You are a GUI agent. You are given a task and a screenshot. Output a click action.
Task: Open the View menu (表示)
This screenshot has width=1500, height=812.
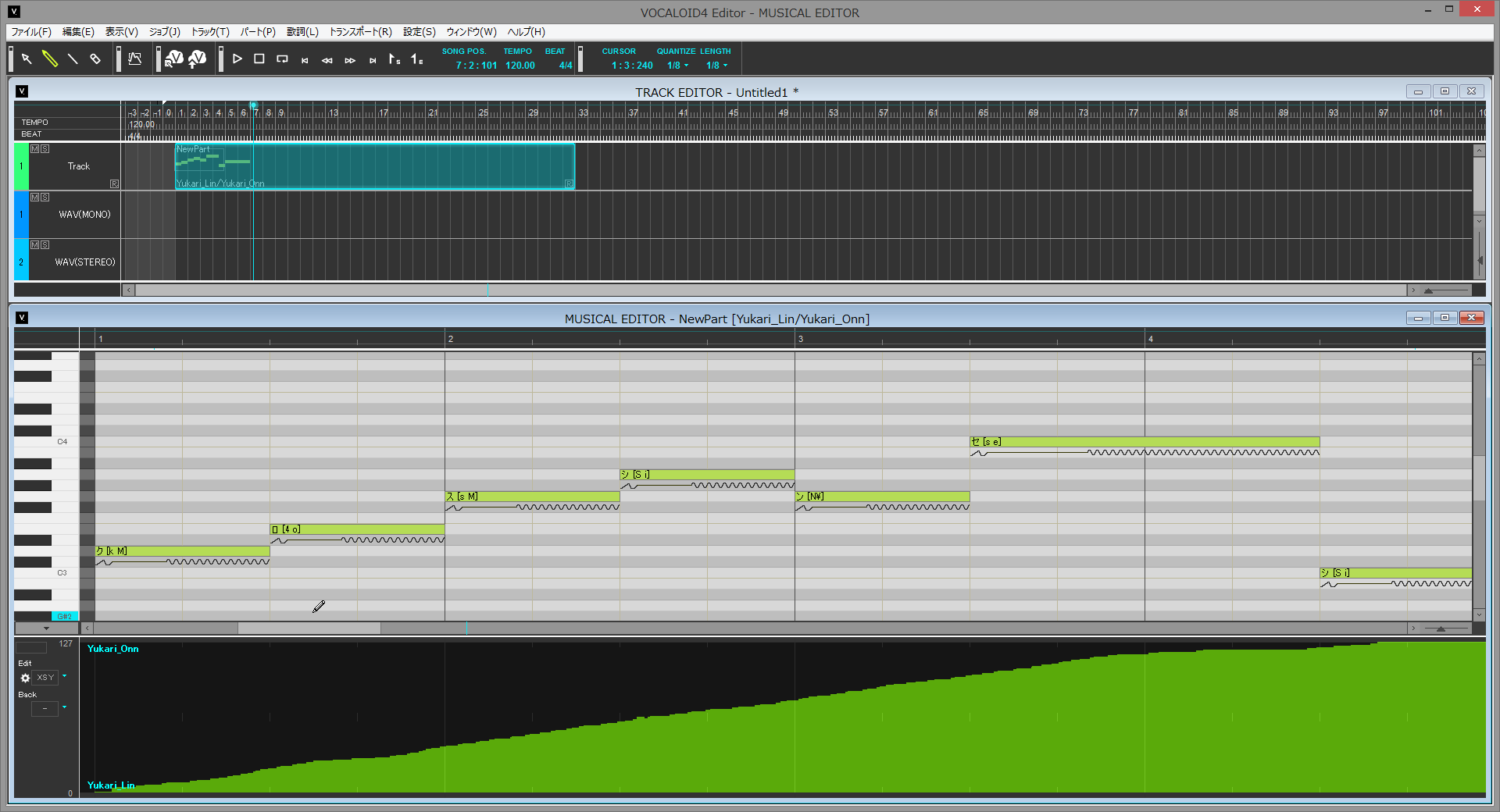pos(122,32)
